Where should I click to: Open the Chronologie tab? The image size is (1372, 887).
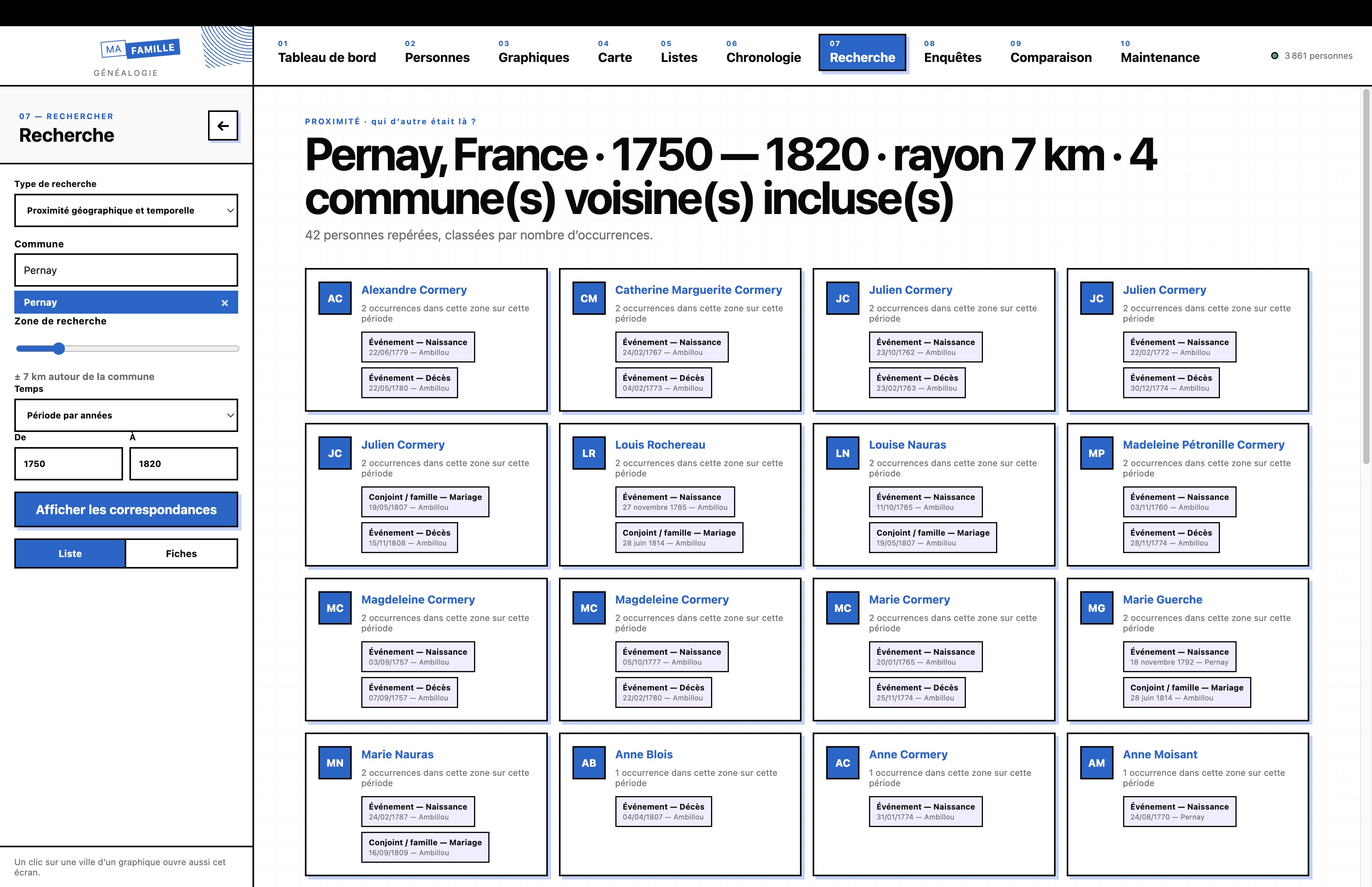[x=763, y=52]
